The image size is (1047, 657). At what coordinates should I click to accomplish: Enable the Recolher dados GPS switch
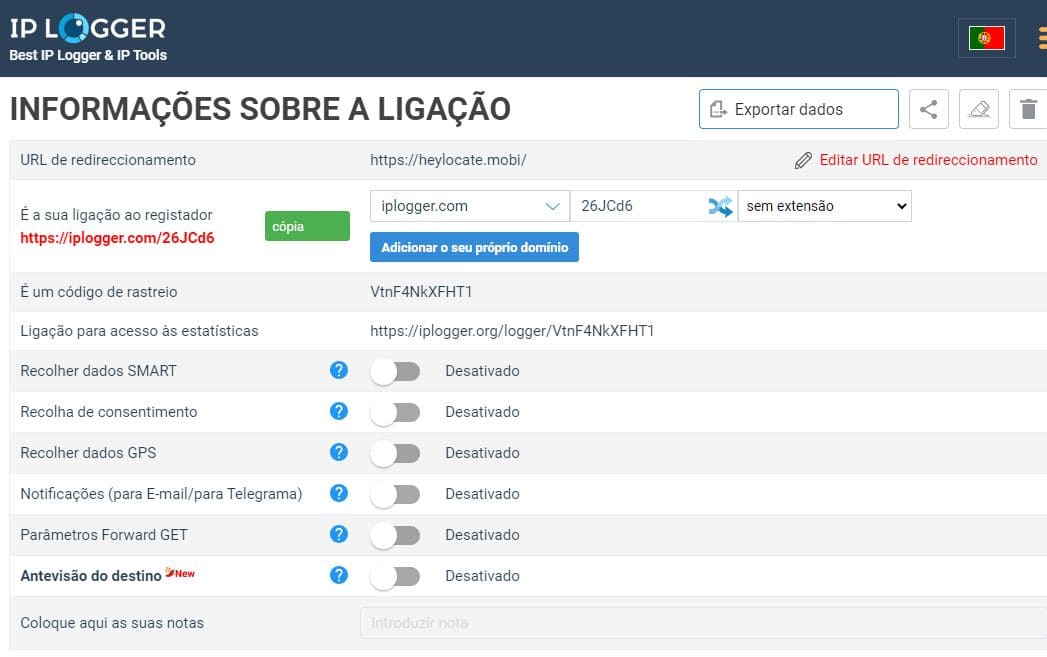pos(395,453)
